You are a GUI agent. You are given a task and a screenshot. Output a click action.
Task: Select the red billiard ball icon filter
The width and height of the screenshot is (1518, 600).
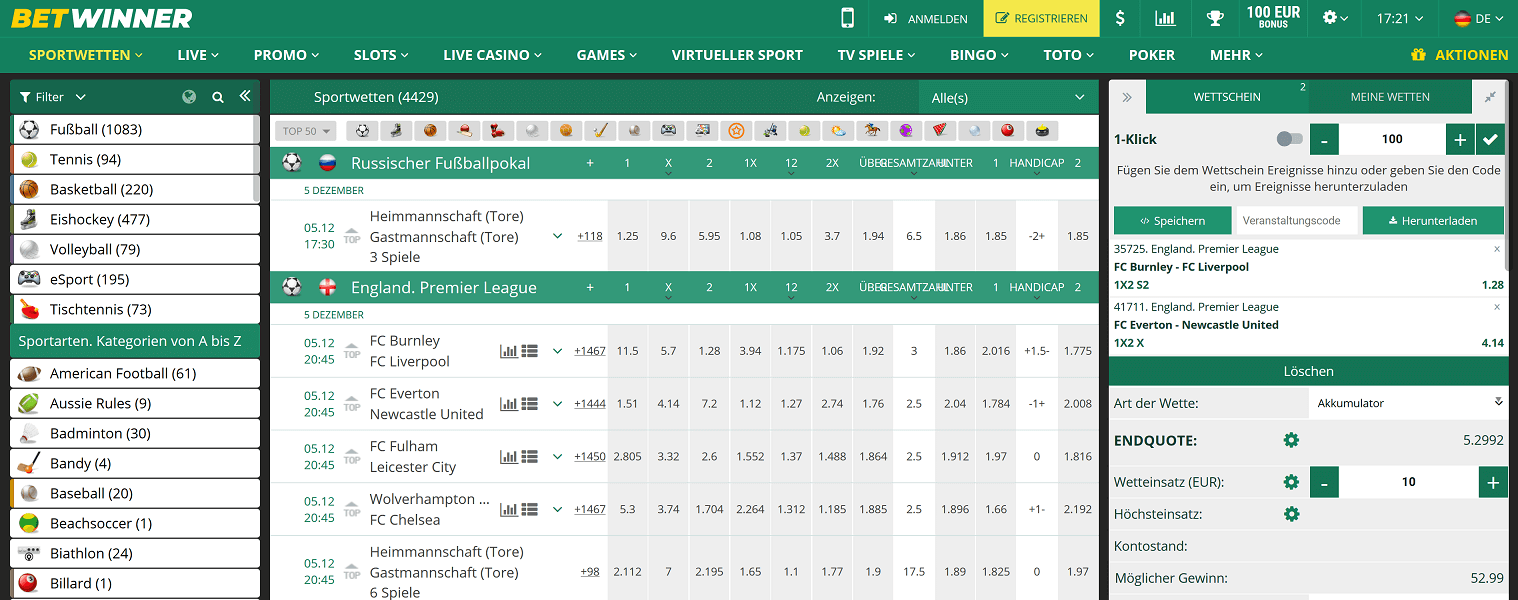1008,131
